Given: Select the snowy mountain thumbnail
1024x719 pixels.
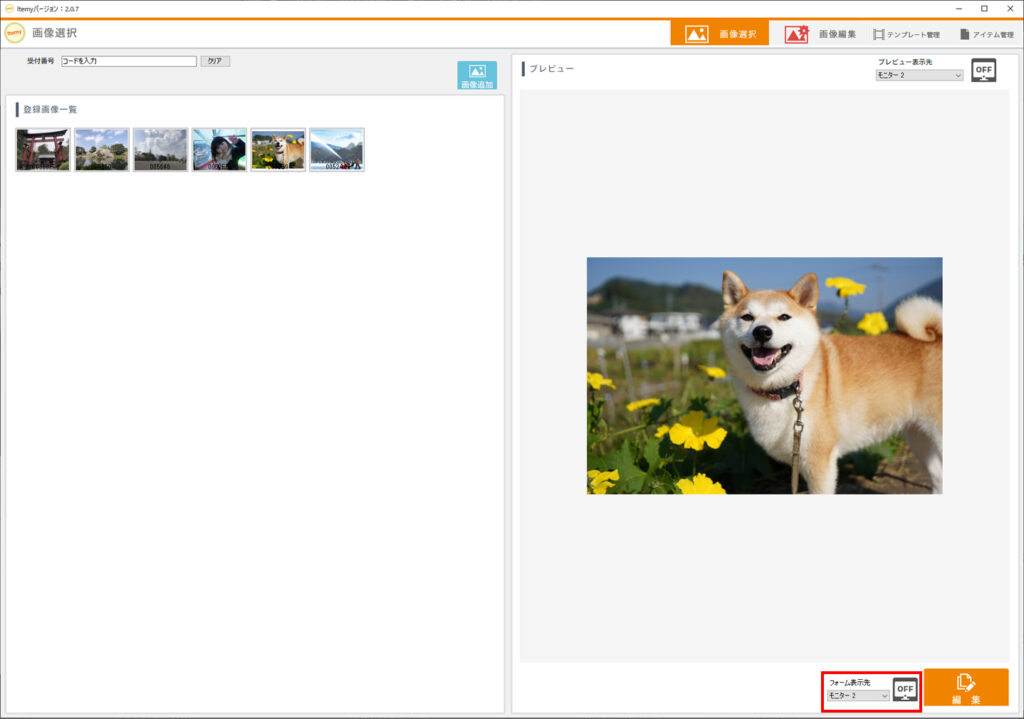Looking at the screenshot, I should 337,150.
